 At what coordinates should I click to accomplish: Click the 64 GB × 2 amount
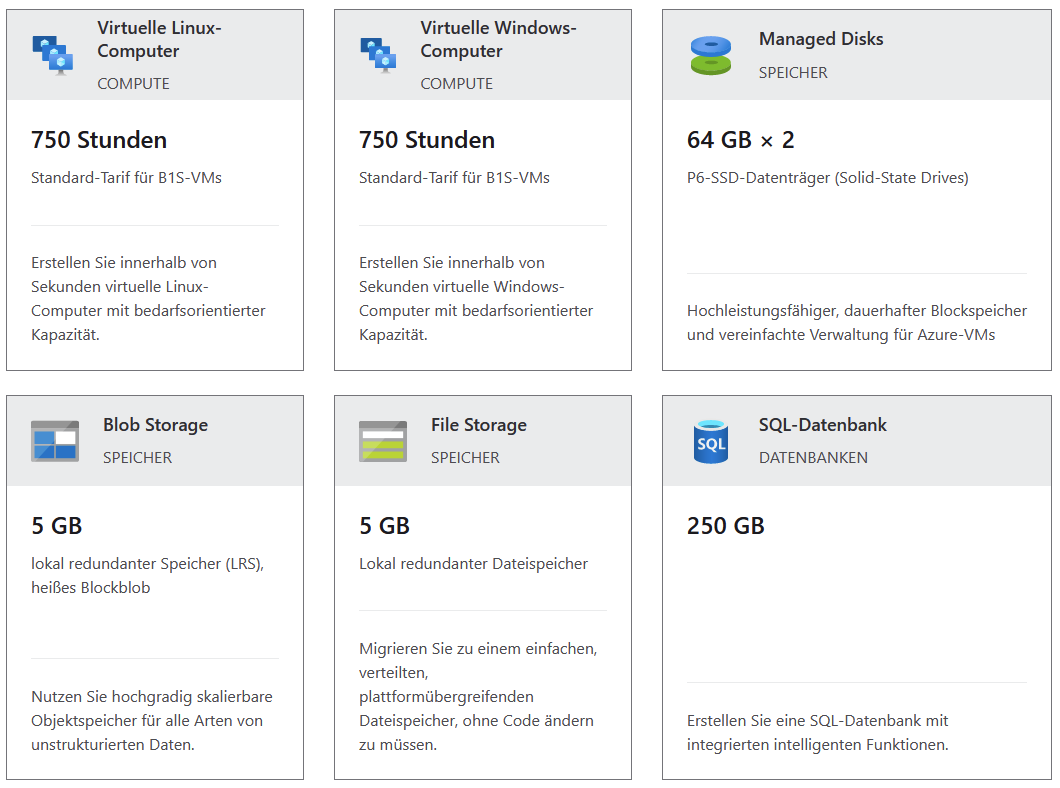(x=741, y=140)
